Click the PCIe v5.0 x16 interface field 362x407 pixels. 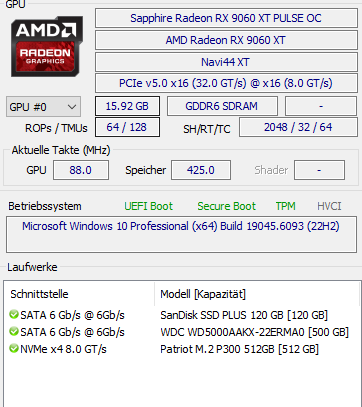226,83
